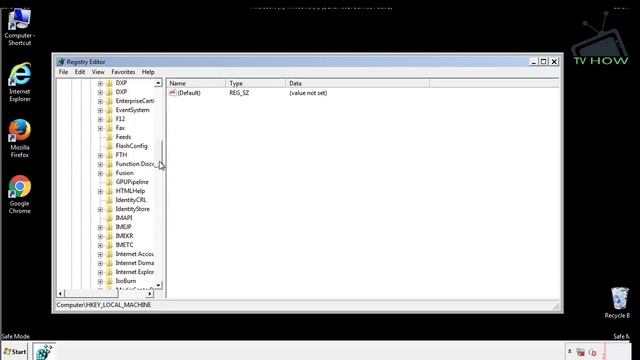Image resolution: width=640 pixels, height=360 pixels.
Task: Expand the IMEJP key
Action: click(100, 227)
